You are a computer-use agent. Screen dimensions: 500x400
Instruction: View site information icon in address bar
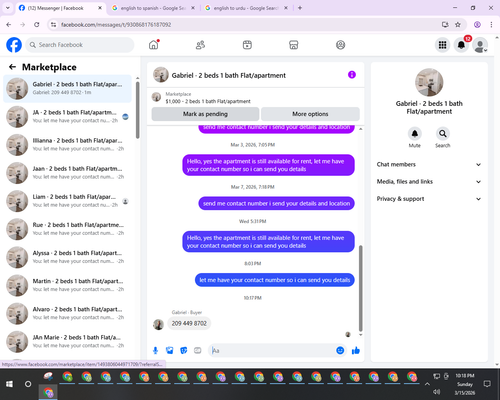pyautogui.click(x=53, y=24)
